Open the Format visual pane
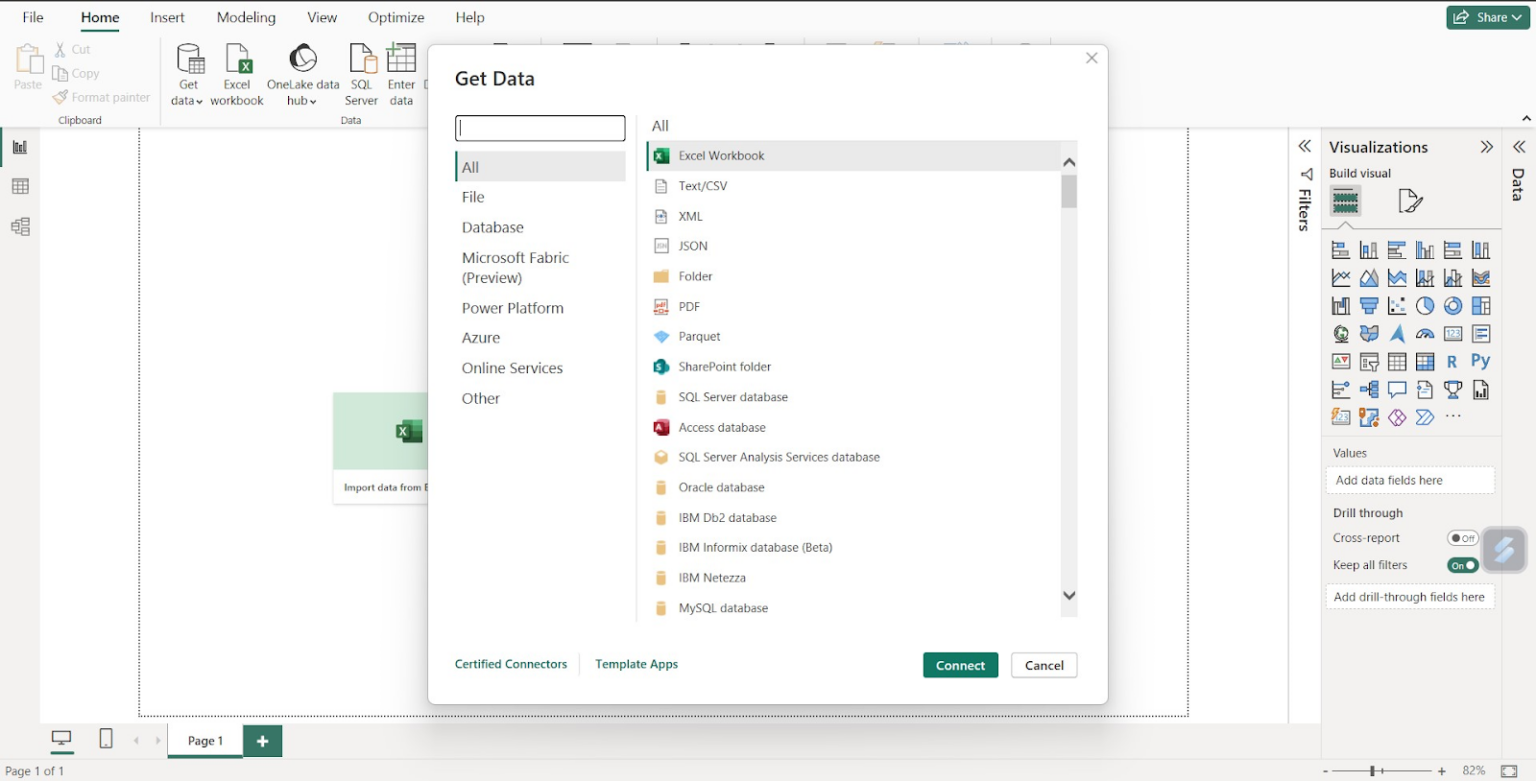Screen dimensions: 1536x781 click(x=1411, y=200)
